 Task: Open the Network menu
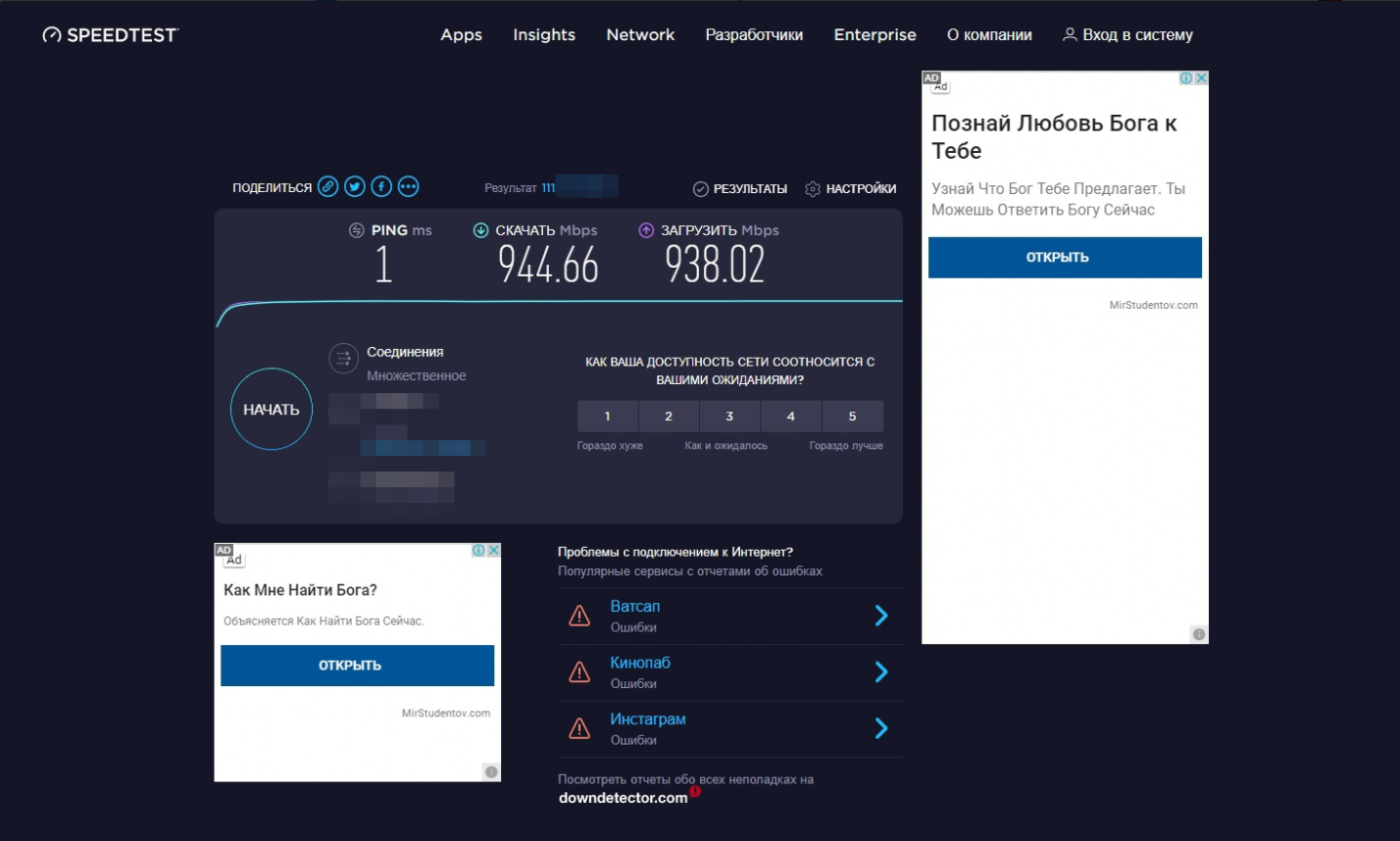coord(640,34)
